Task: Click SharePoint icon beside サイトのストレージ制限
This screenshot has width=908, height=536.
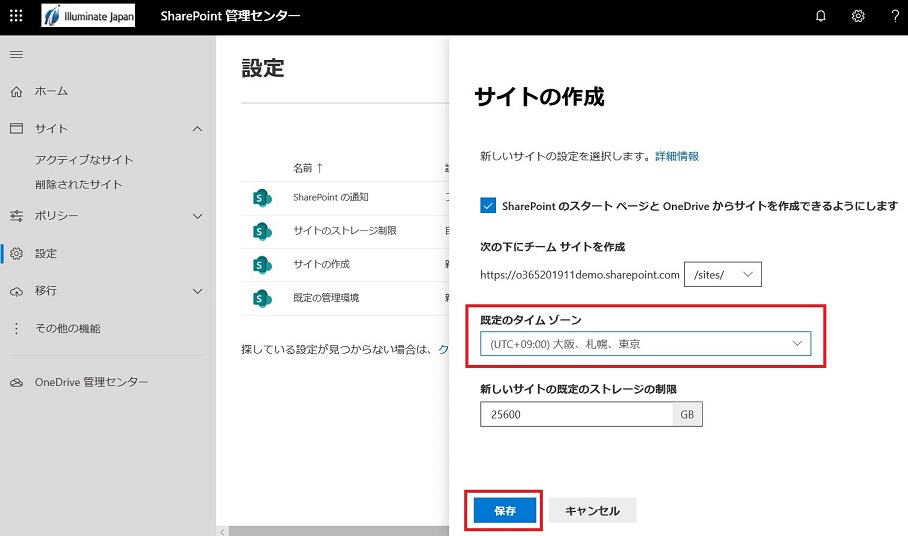Action: [x=262, y=232]
